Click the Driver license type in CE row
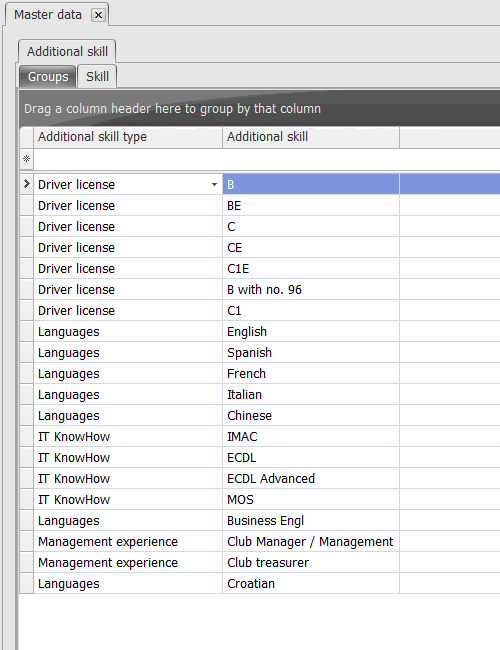The image size is (500, 650). pyautogui.click(x=128, y=247)
